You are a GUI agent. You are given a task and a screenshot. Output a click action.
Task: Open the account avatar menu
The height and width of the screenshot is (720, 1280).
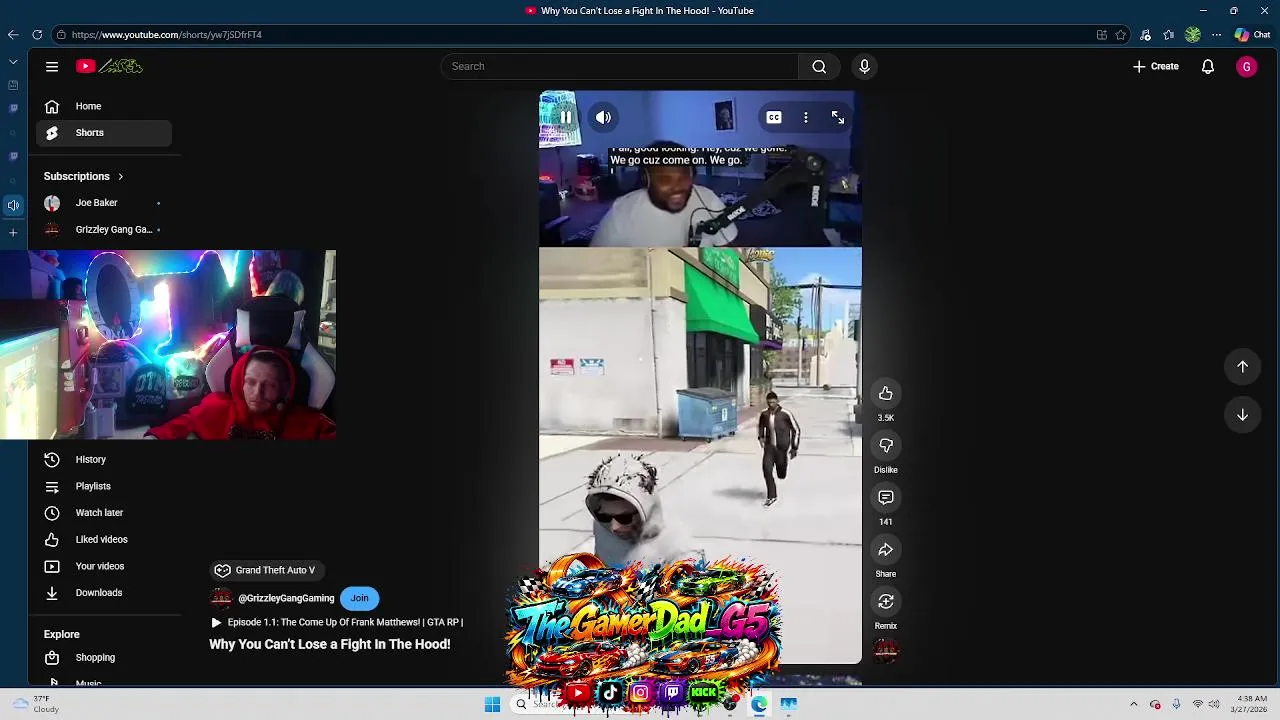pos(1246,66)
